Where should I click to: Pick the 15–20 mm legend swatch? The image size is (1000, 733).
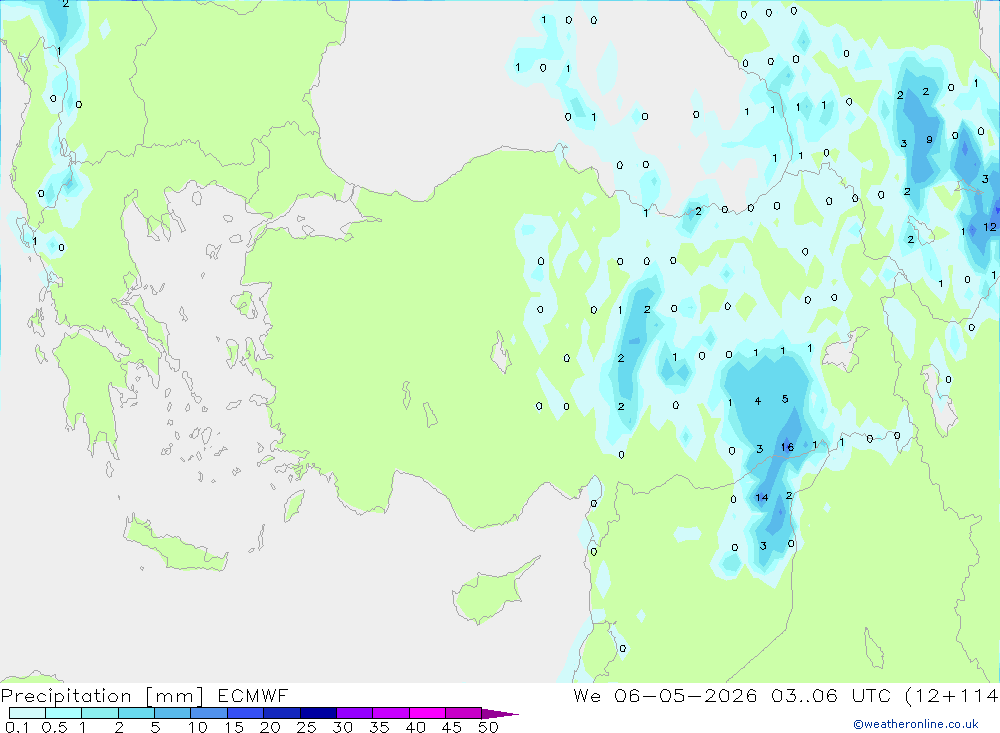pyautogui.click(x=246, y=713)
